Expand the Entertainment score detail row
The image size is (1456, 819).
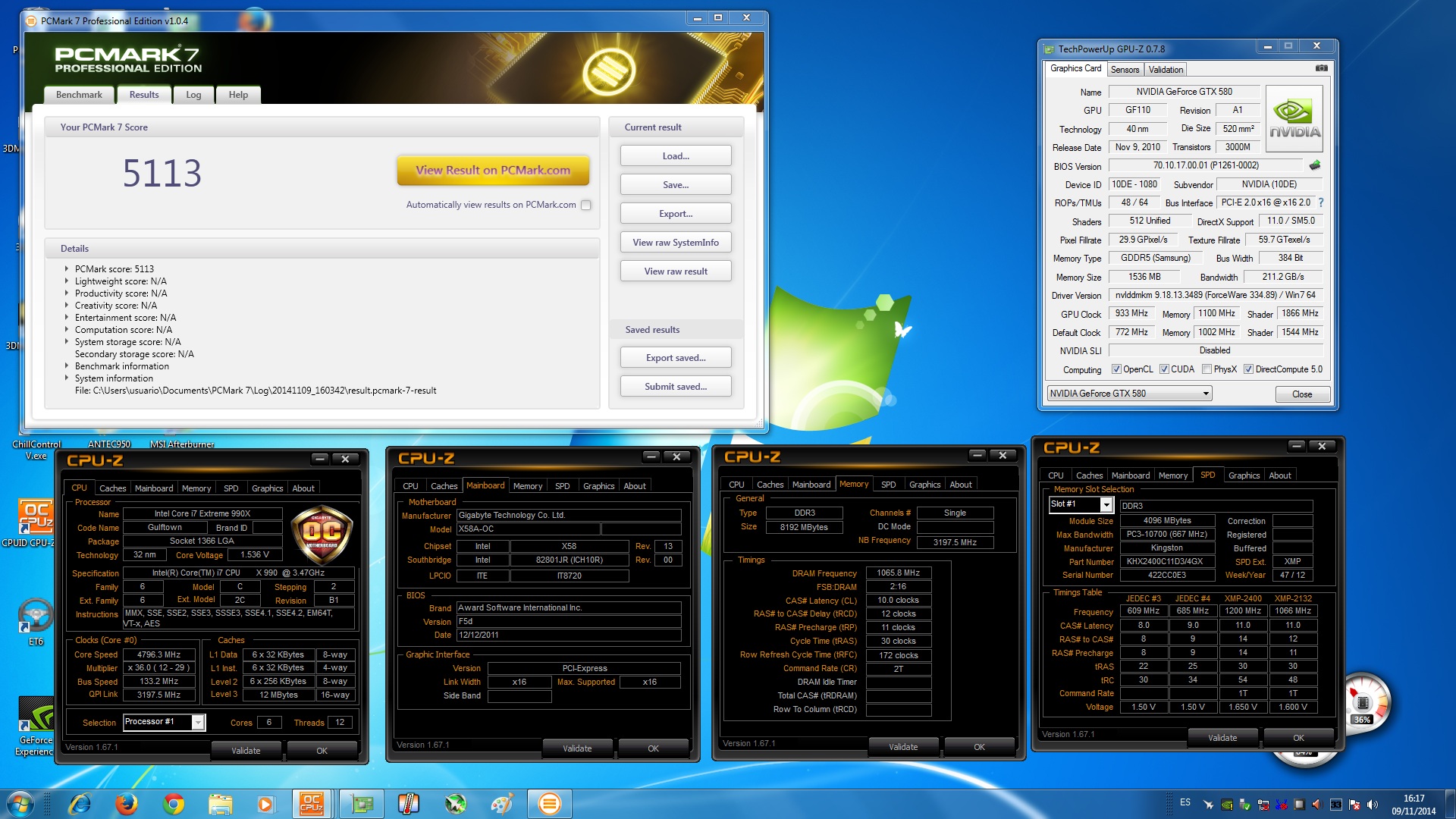[67, 317]
